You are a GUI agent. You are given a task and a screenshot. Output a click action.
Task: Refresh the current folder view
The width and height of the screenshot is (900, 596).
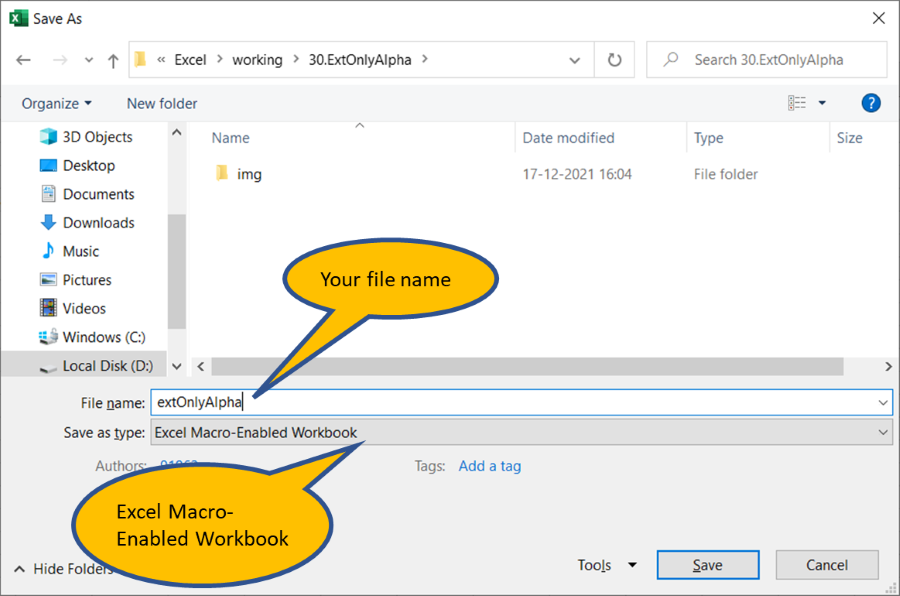615,60
